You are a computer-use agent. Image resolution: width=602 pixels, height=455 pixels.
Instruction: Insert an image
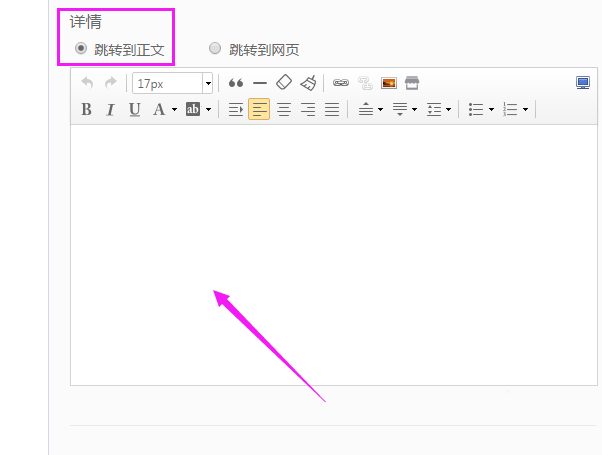coord(389,83)
